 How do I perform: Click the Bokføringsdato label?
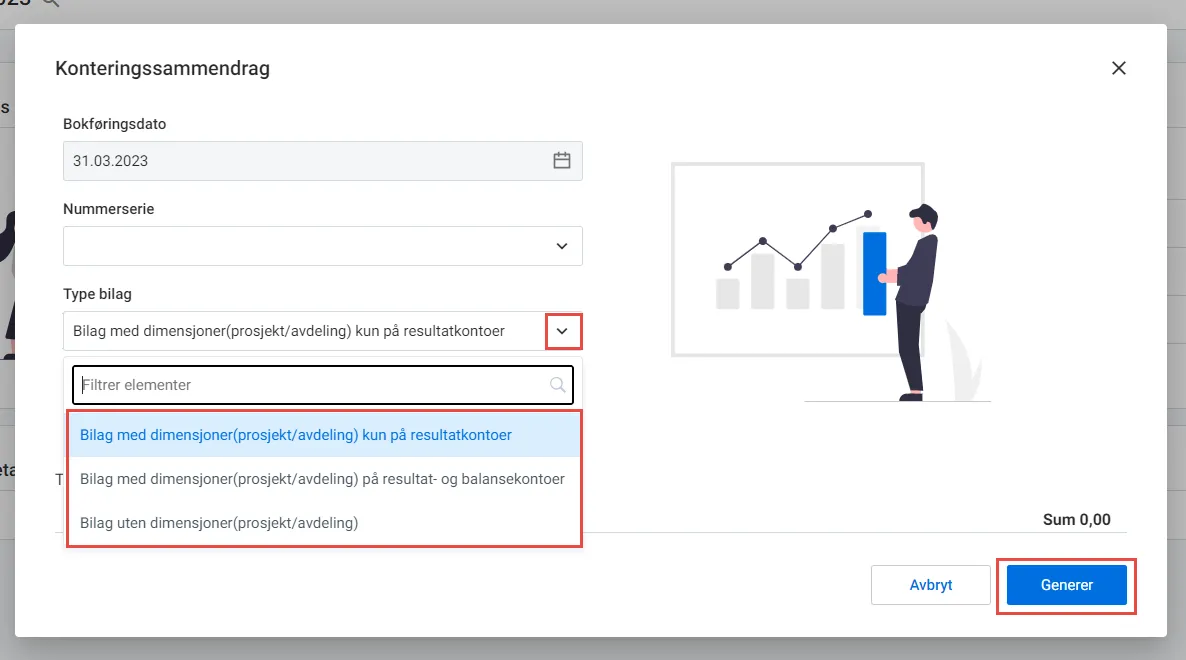(x=114, y=124)
